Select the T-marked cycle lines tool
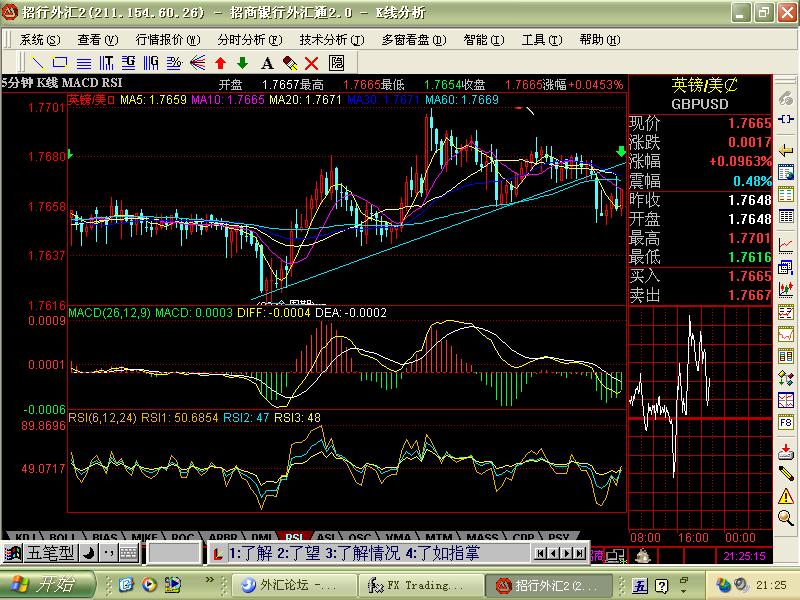This screenshot has height=600, width=800. point(106,63)
